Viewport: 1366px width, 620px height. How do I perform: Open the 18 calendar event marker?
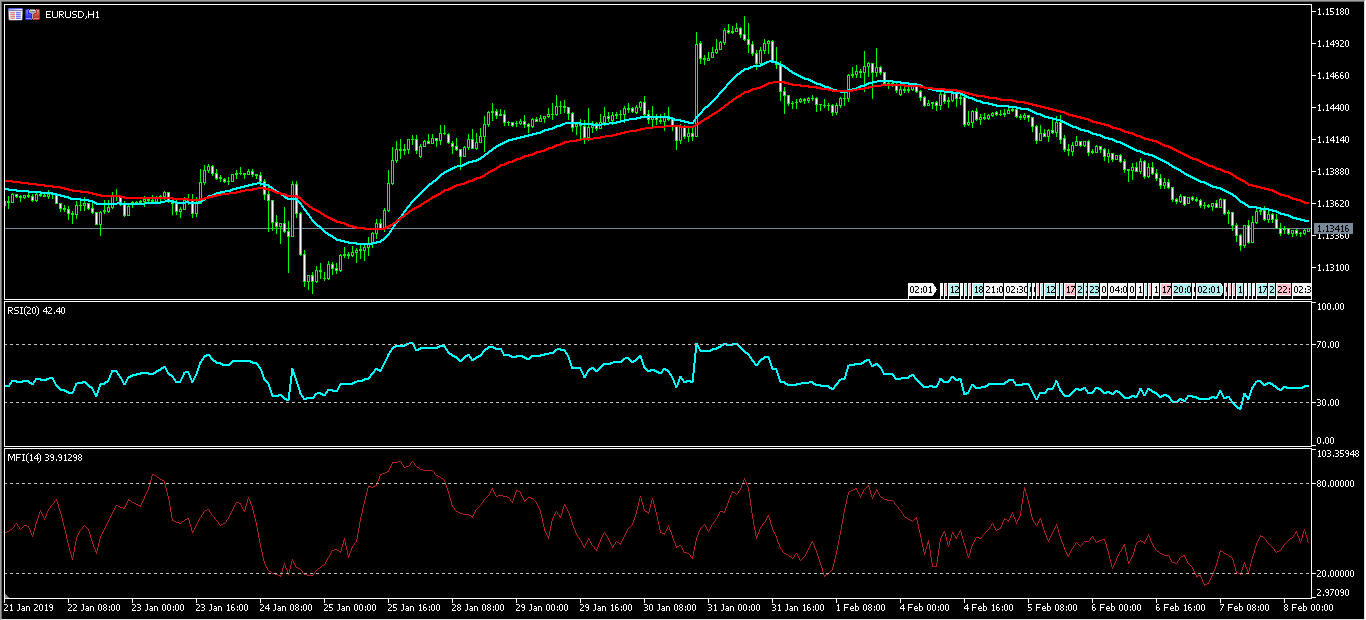click(978, 290)
